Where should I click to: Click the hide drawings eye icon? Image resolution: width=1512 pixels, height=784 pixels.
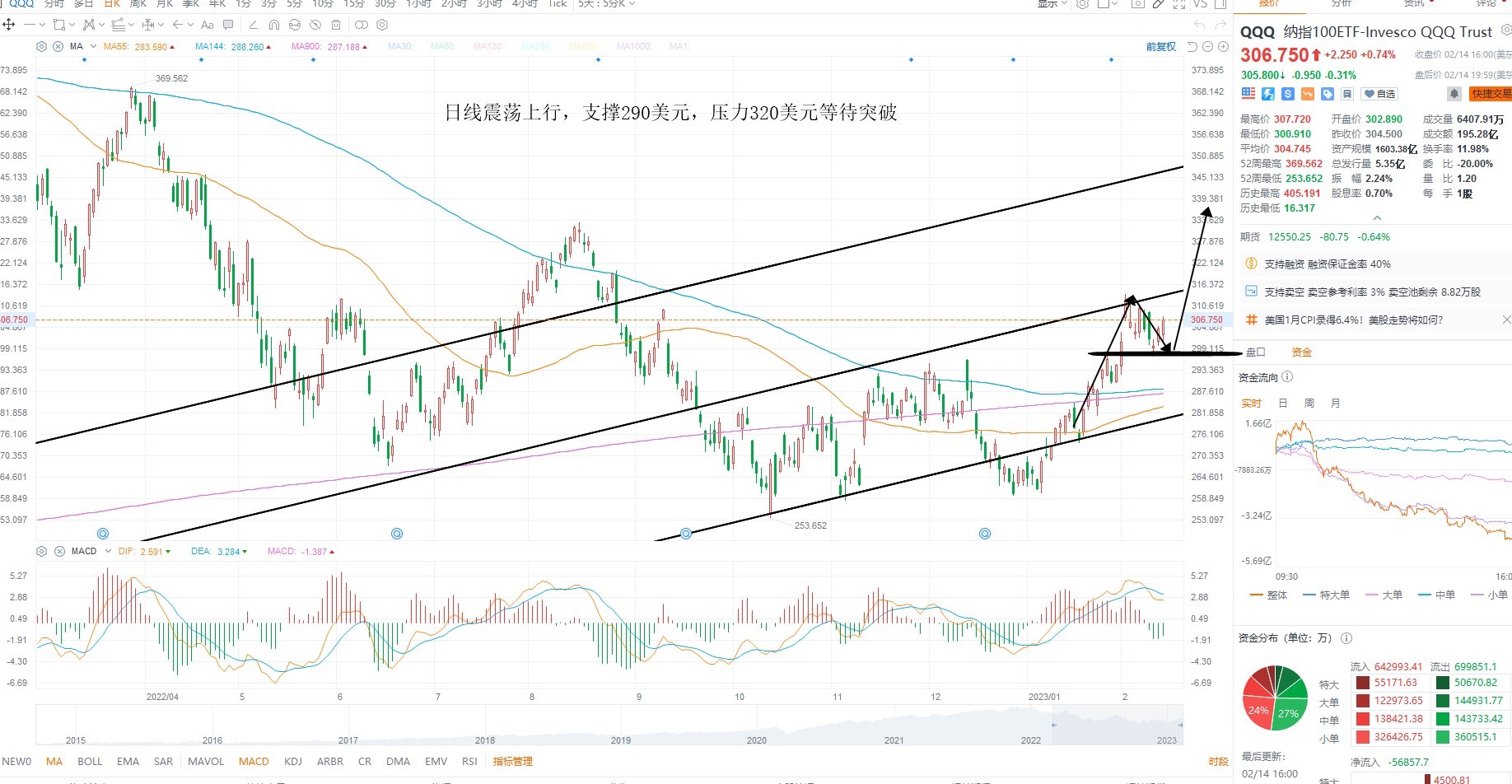click(x=316, y=25)
